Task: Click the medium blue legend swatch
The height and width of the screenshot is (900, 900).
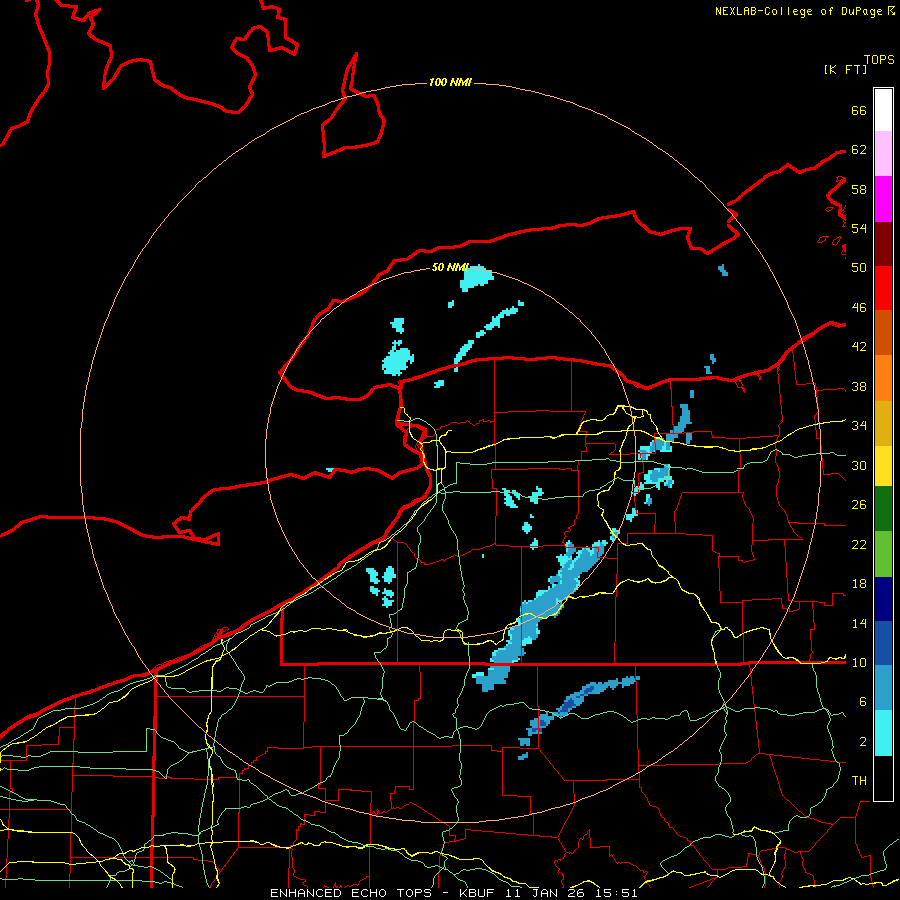Action: point(883,643)
